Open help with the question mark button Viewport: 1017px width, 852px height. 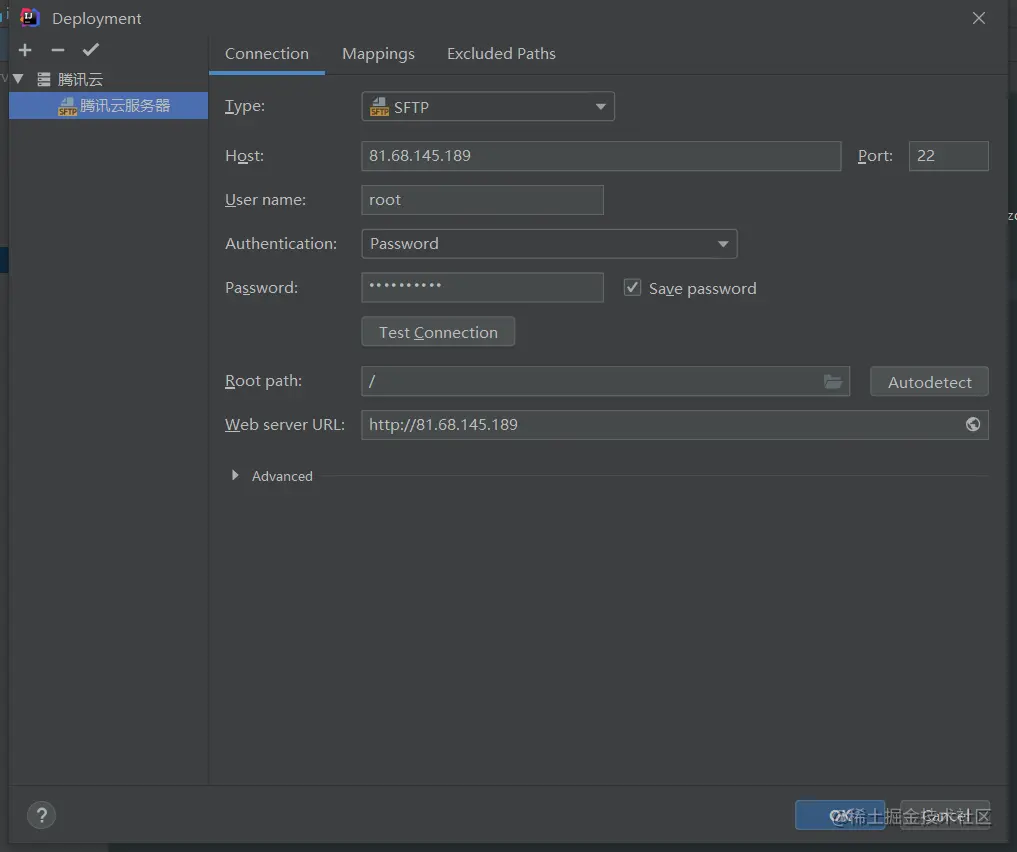pyautogui.click(x=42, y=815)
